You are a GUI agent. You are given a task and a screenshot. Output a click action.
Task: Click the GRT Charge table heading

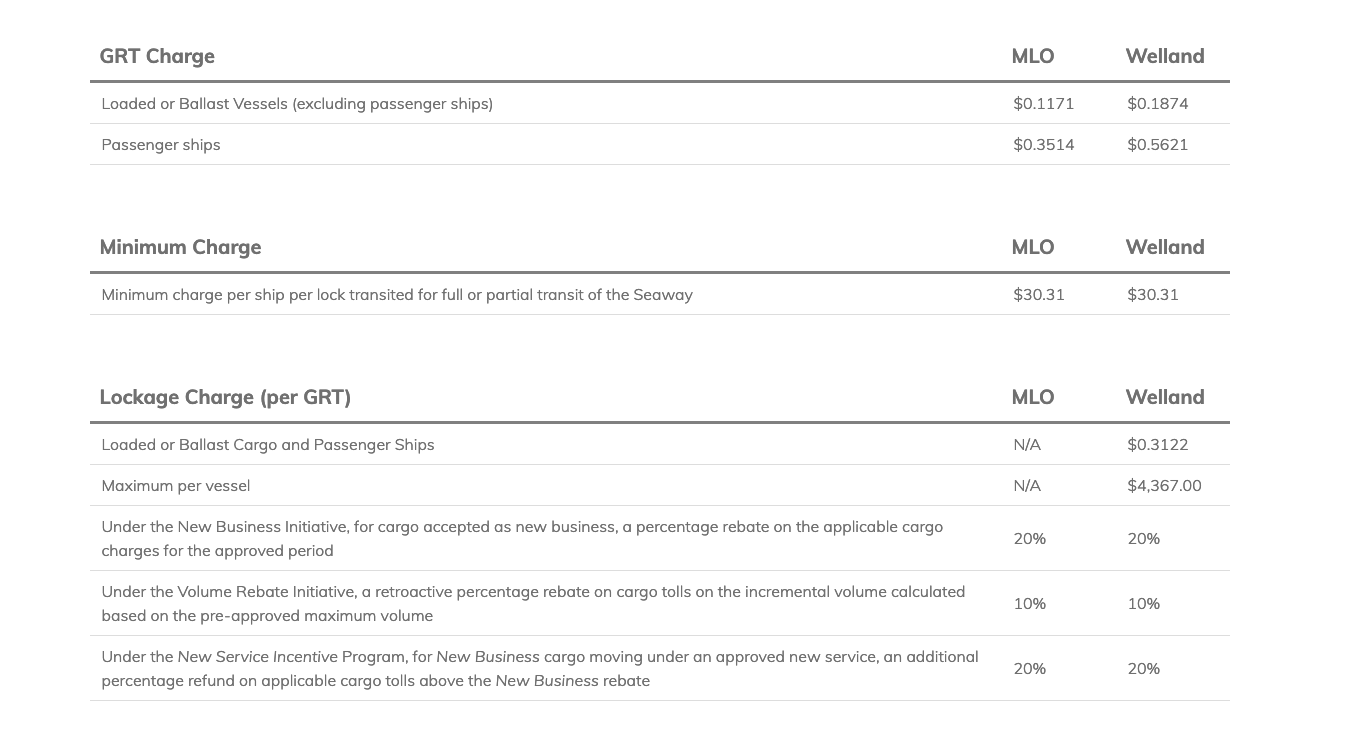(157, 56)
